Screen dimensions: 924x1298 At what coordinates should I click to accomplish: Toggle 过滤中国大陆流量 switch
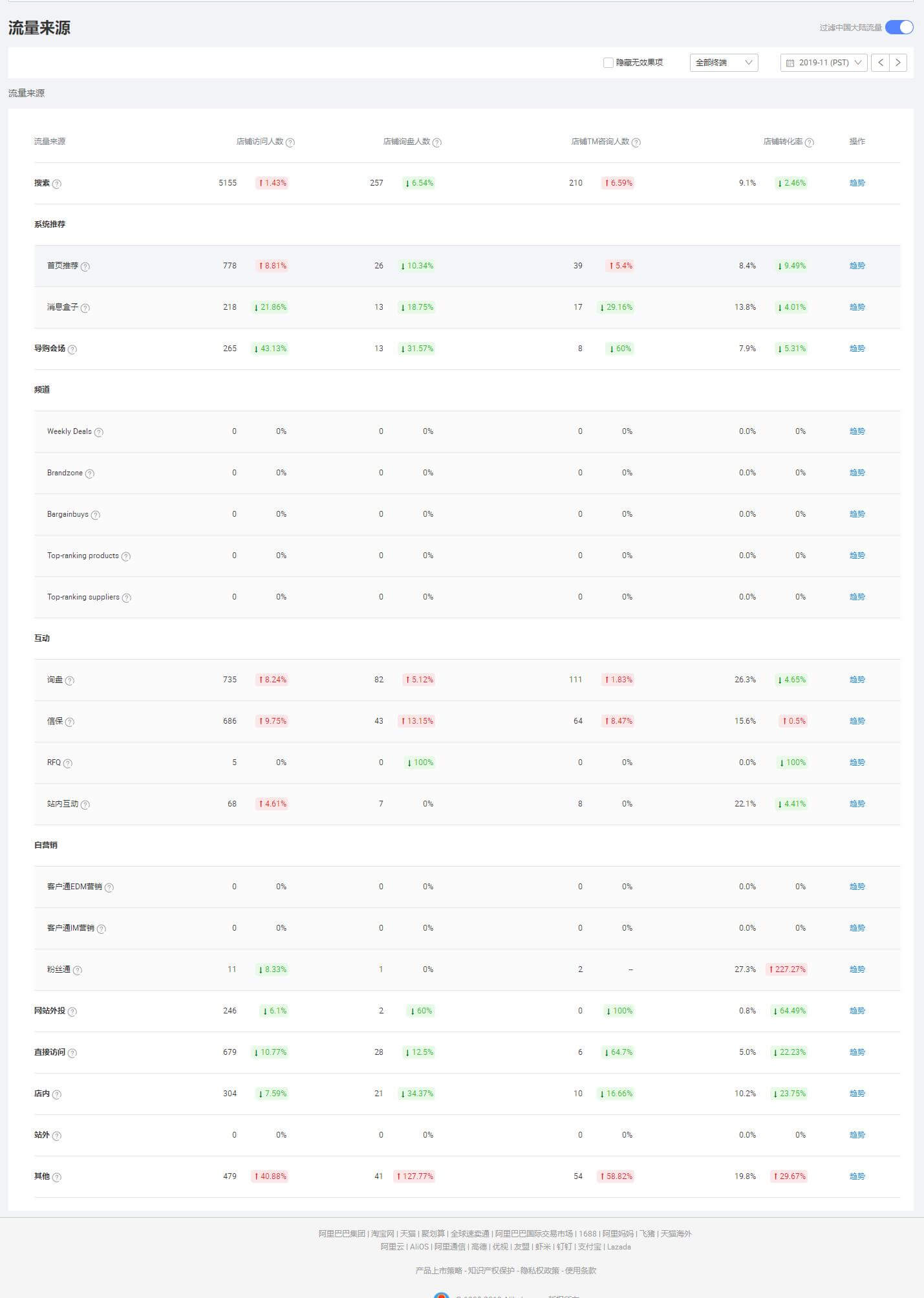(x=899, y=27)
